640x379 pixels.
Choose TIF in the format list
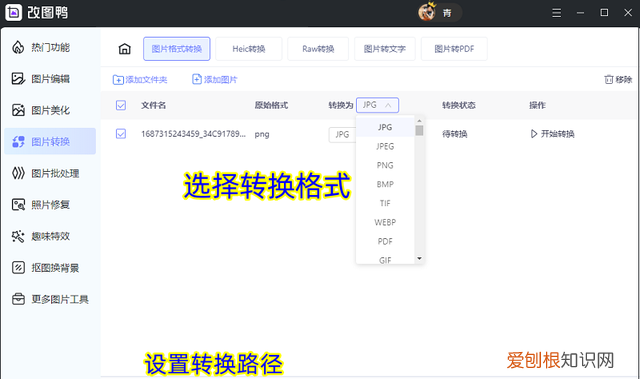385,203
